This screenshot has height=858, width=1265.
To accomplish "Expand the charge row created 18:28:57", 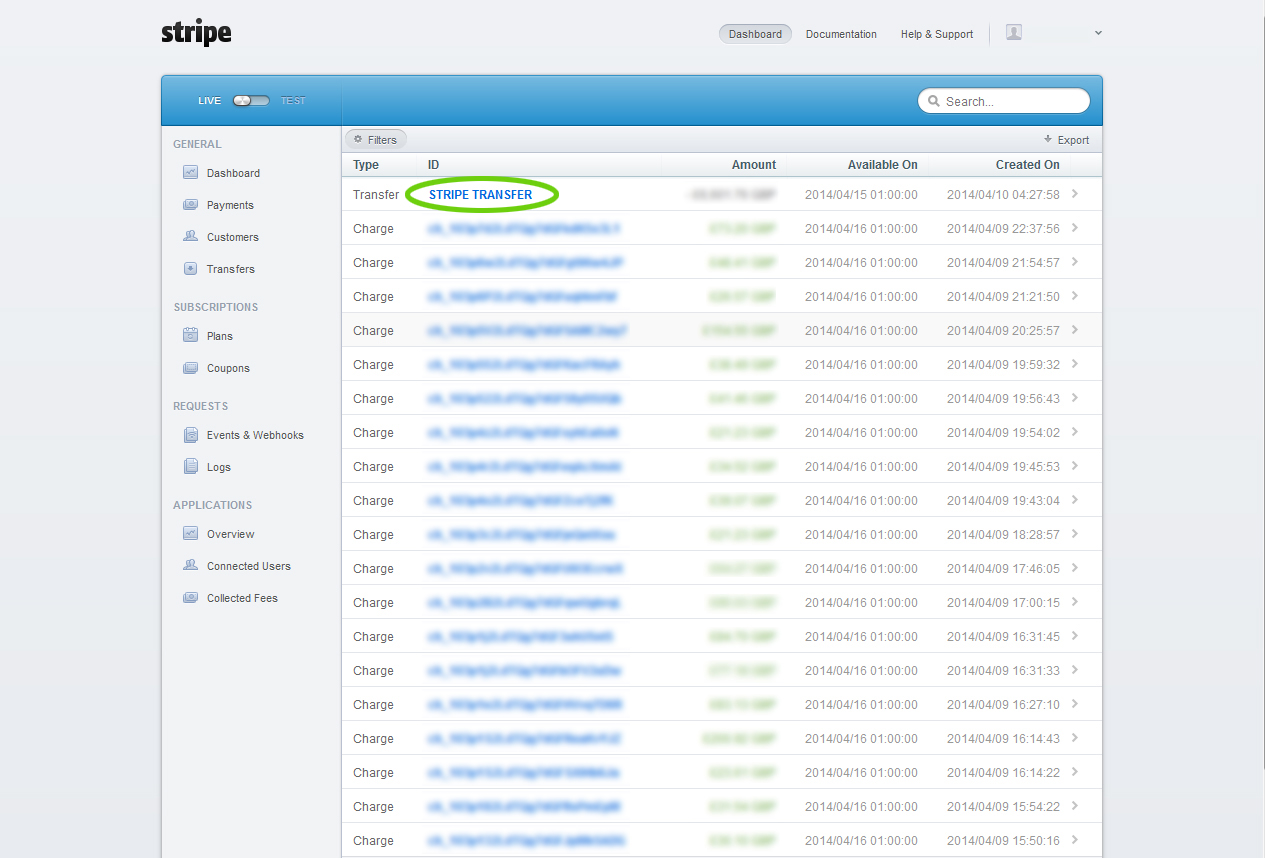I will (1075, 534).
